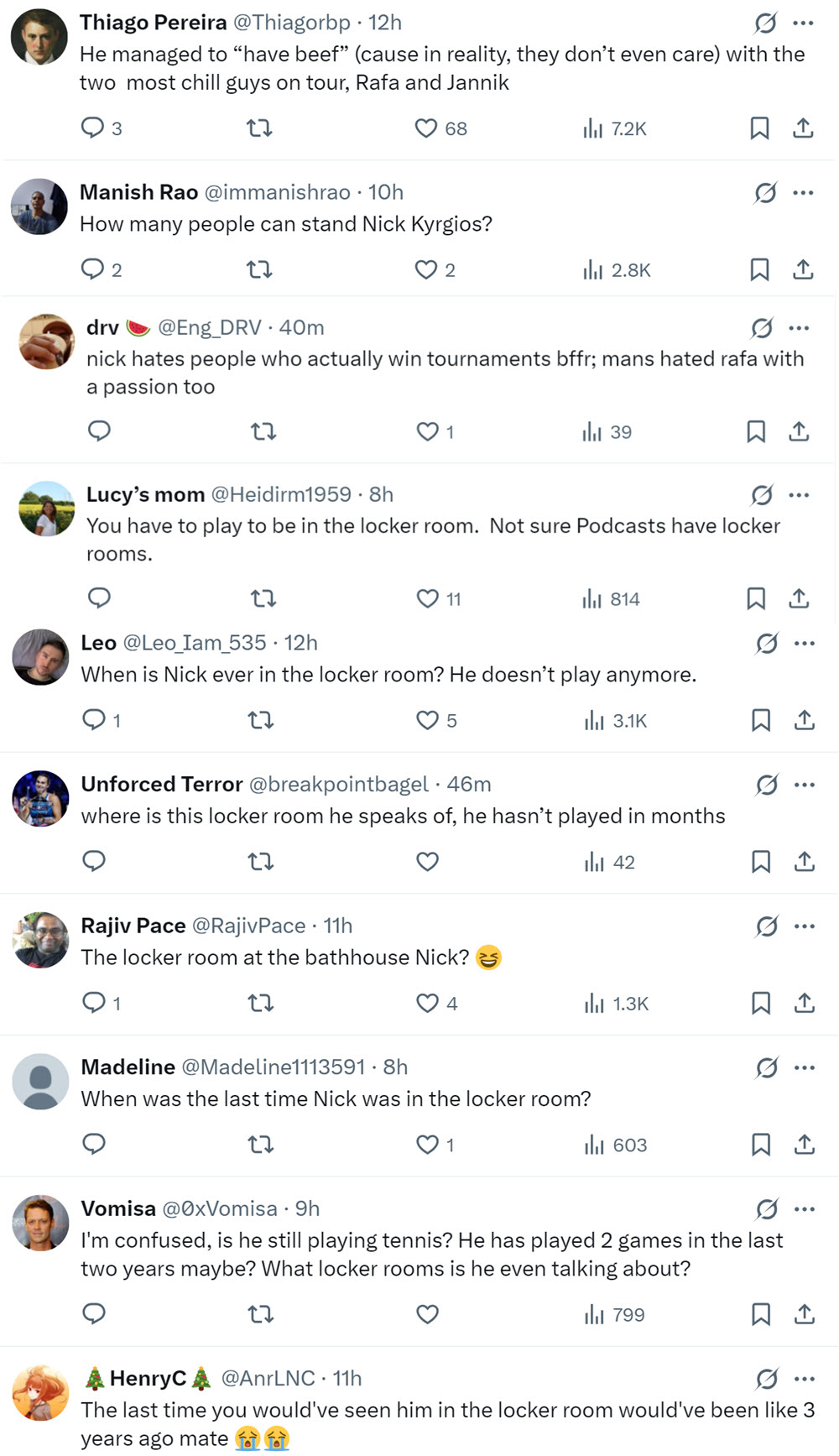Visit Leo's profile by clicking @Leo_Iam_535
Viewport: 839px width, 1456px height.
click(x=193, y=643)
